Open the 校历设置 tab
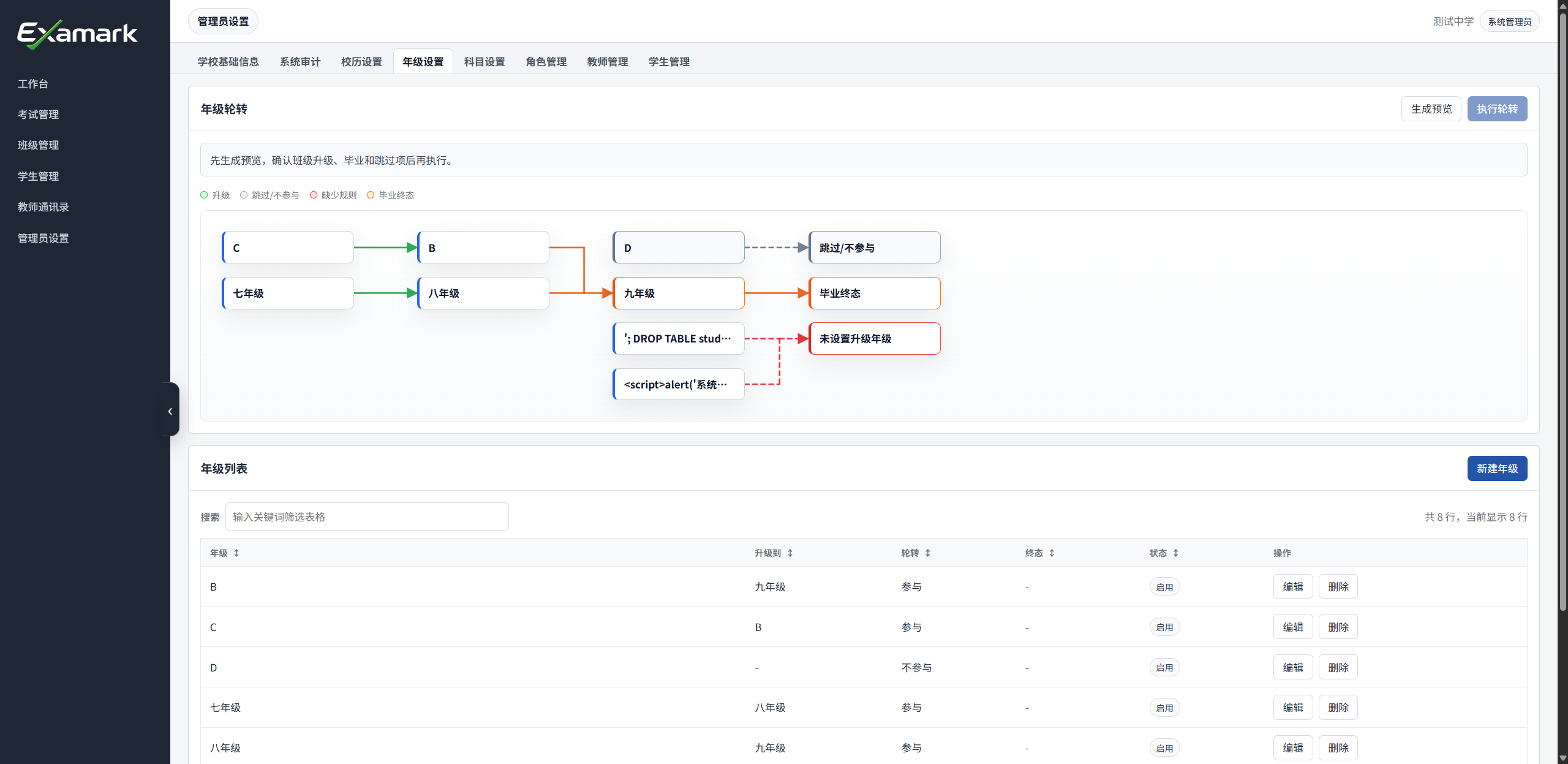The image size is (1568, 764). (361, 62)
